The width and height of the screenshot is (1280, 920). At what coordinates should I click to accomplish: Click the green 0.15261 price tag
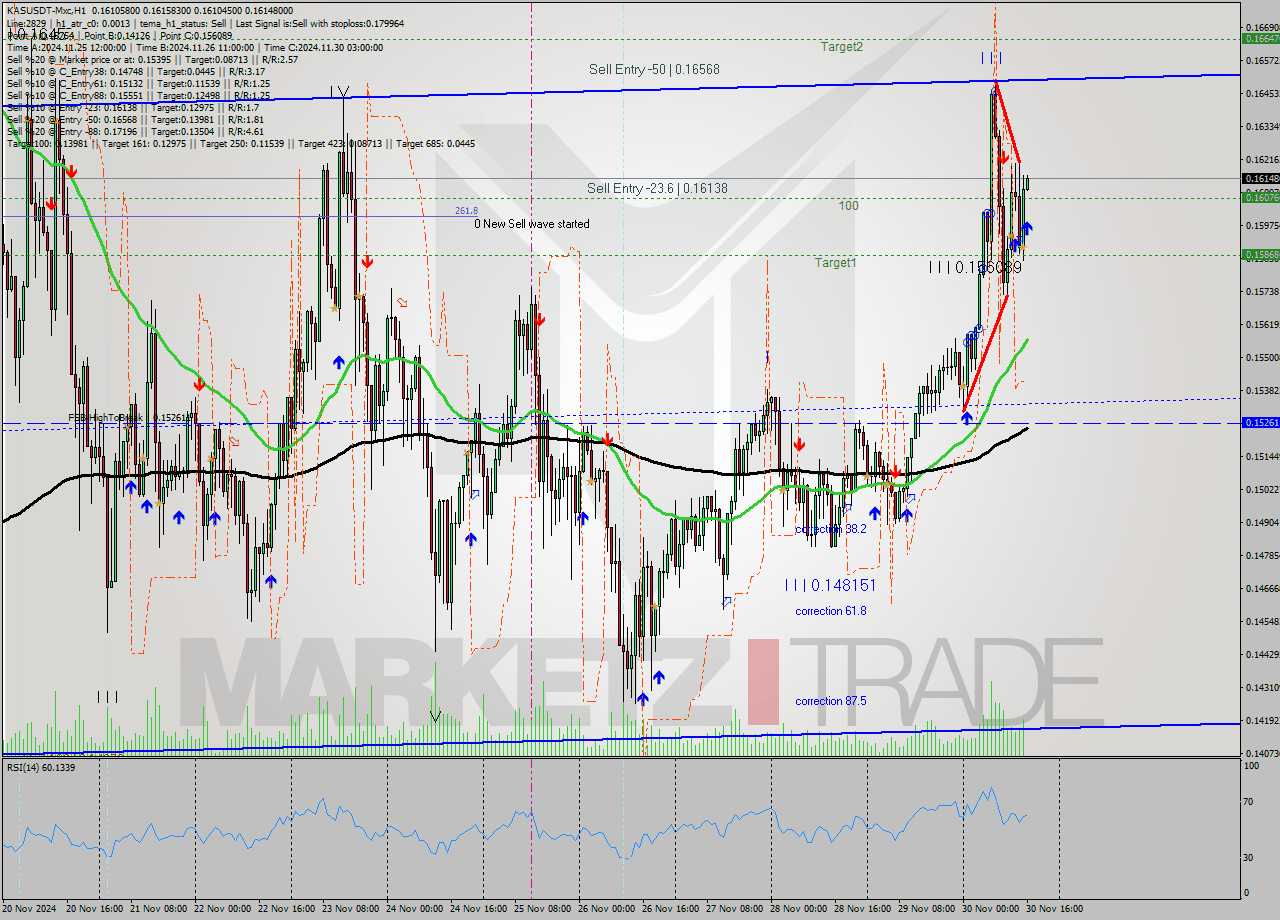[1260, 423]
